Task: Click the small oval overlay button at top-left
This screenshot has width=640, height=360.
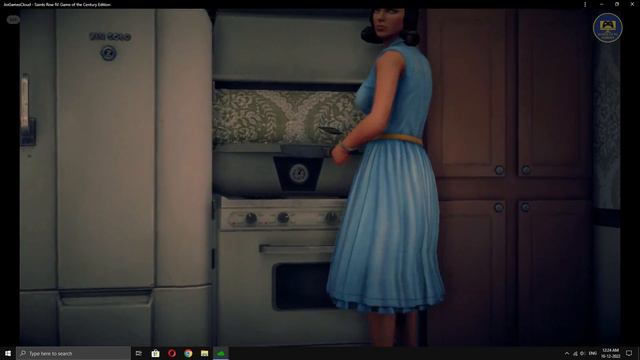Action: point(13,20)
